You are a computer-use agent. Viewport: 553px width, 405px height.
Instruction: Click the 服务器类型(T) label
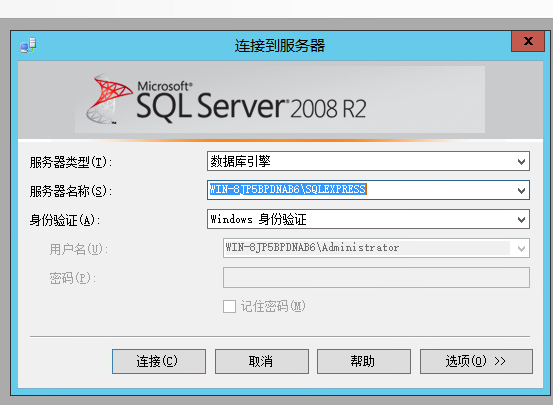pyautogui.click(x=71, y=162)
